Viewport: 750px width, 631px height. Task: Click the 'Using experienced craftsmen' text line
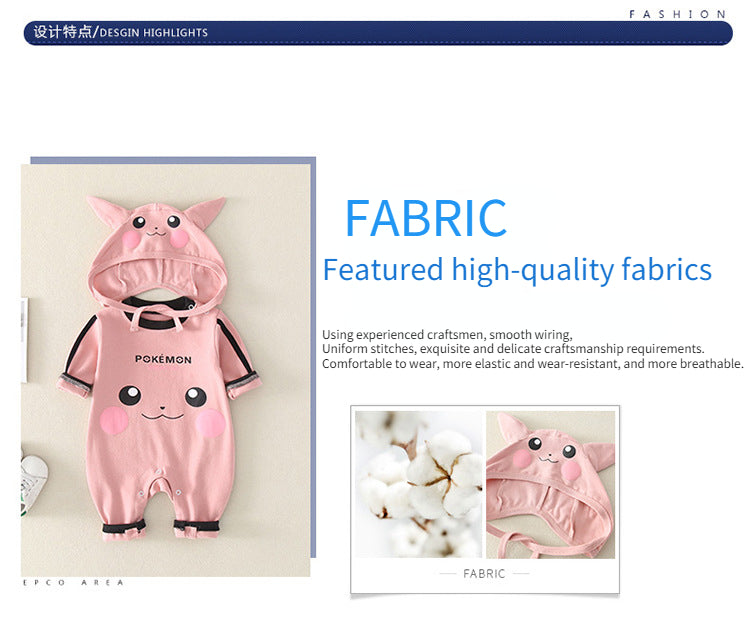(446, 334)
